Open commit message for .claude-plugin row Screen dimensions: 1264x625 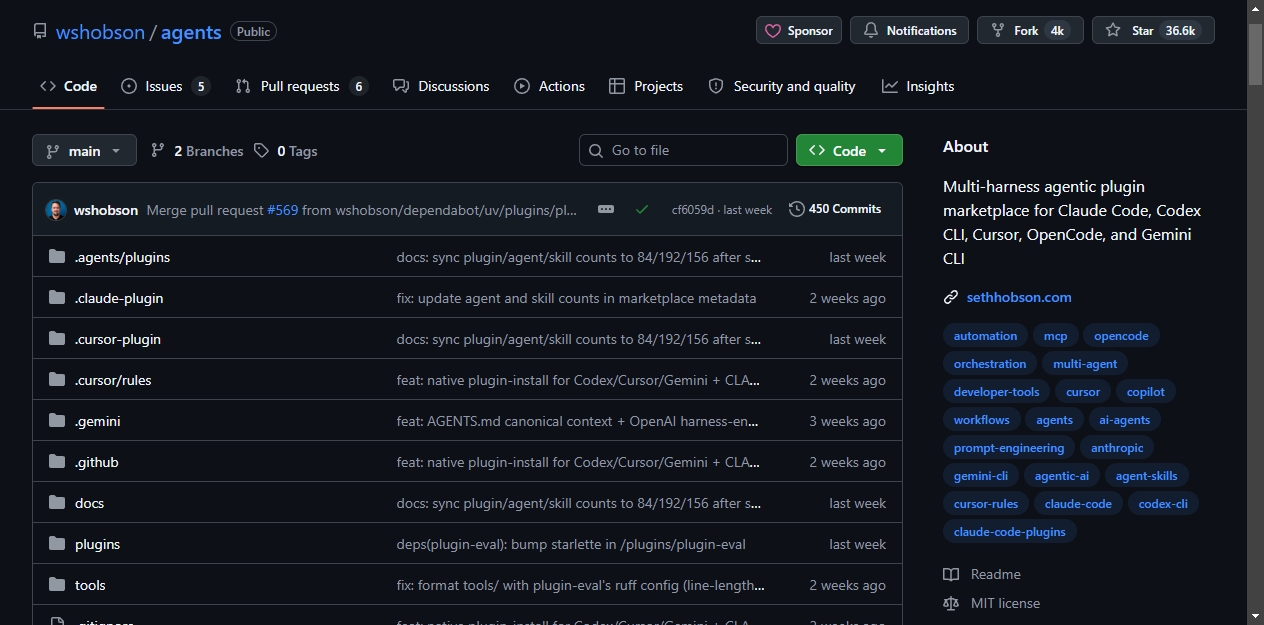pos(576,298)
